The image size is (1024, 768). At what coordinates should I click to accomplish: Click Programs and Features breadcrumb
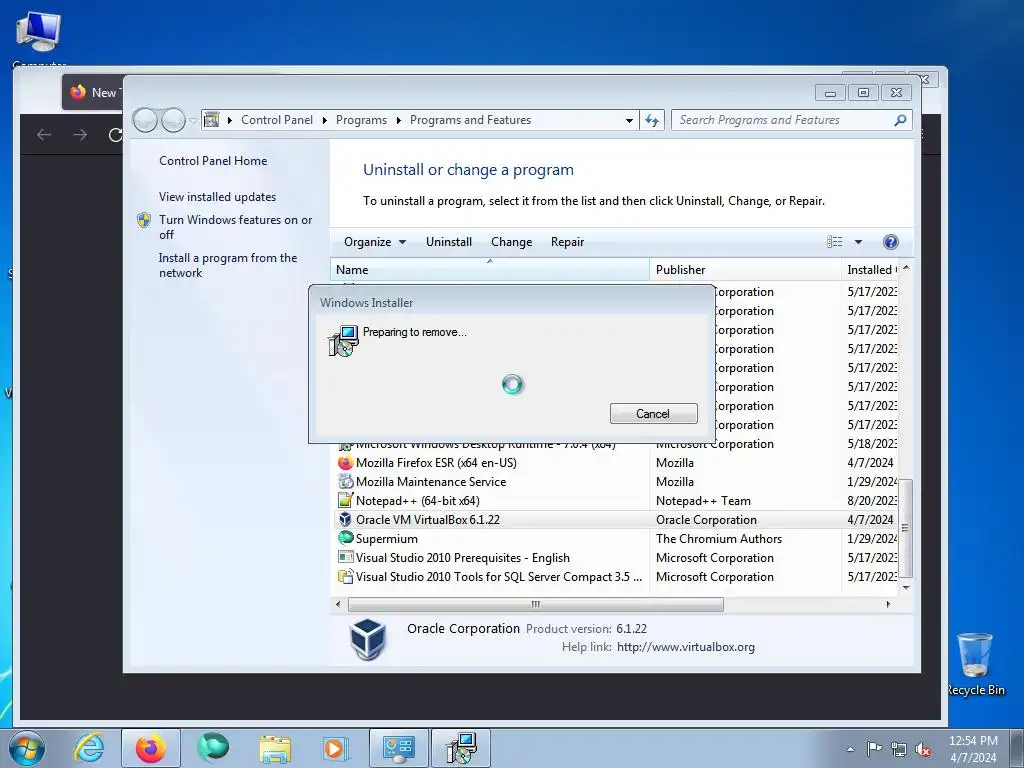tap(470, 120)
